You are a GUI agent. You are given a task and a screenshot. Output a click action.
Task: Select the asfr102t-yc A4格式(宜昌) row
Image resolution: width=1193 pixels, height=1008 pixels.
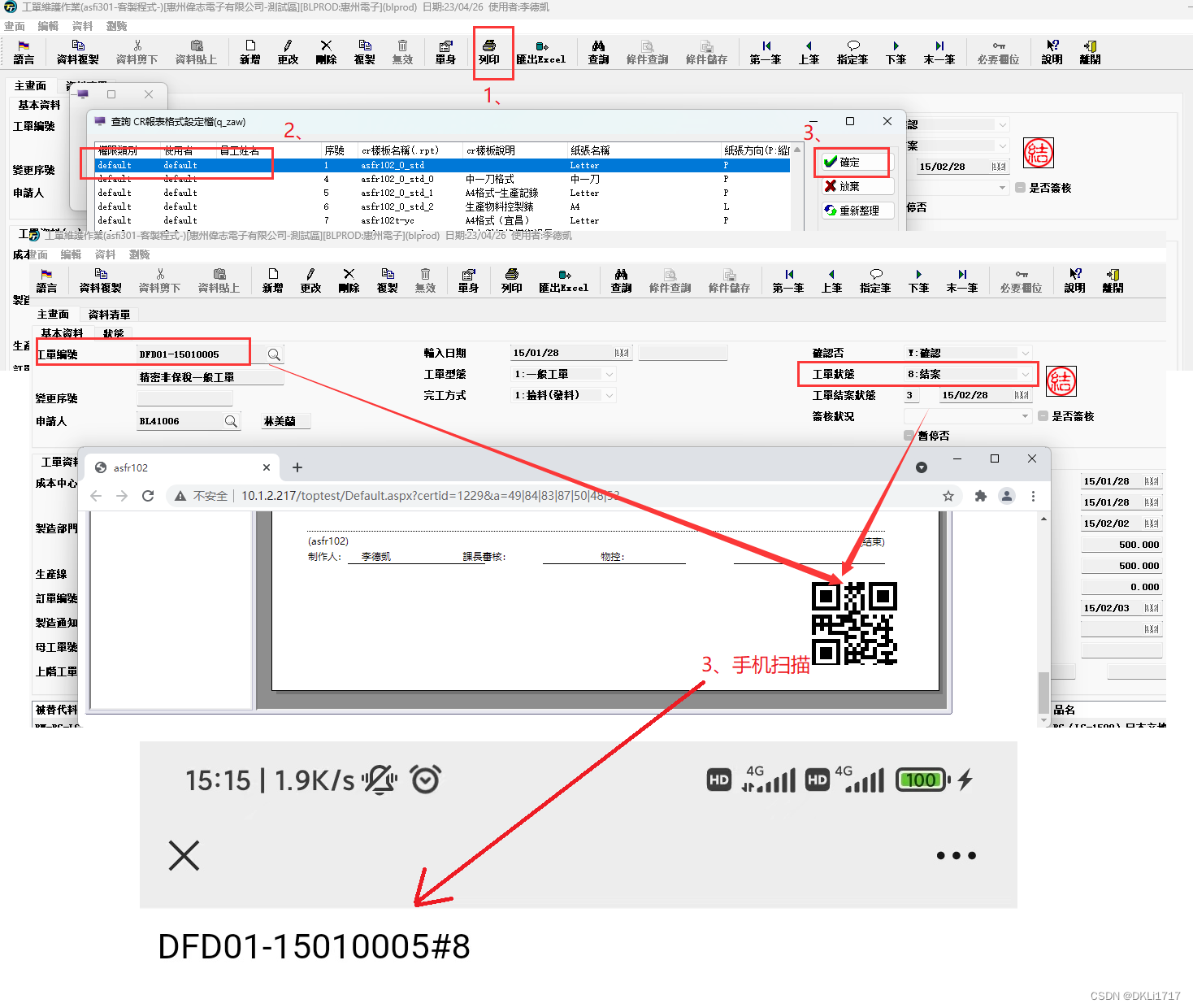(443, 220)
